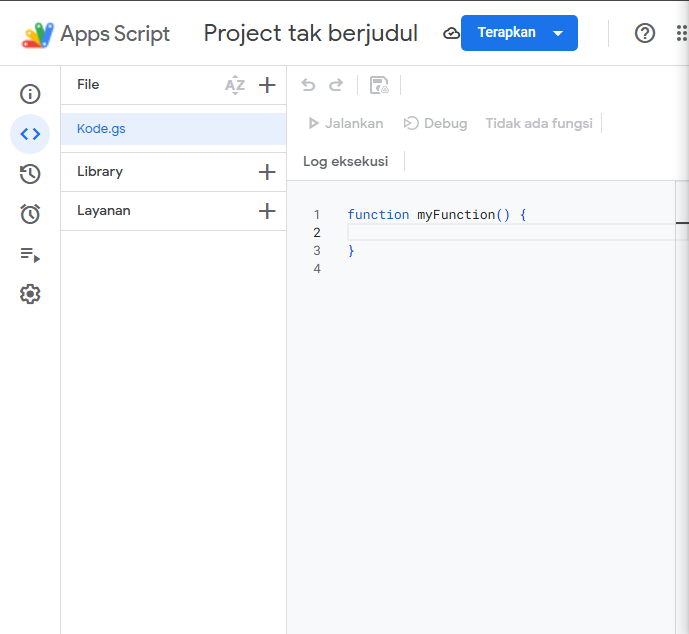This screenshot has width=689, height=634.
Task: Sort files alphabetically with AZ icon
Action: [235, 85]
